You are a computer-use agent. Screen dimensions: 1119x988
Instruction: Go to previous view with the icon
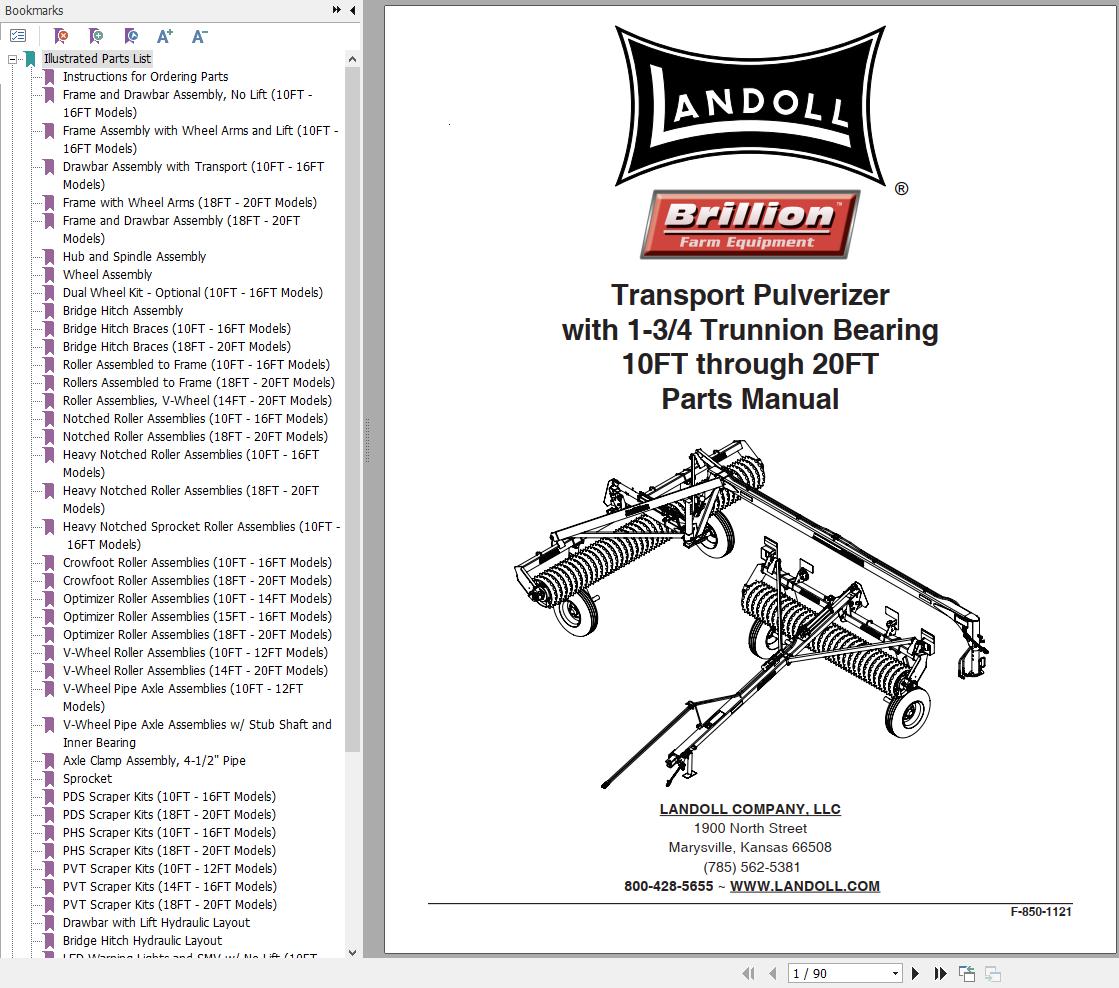click(966, 972)
